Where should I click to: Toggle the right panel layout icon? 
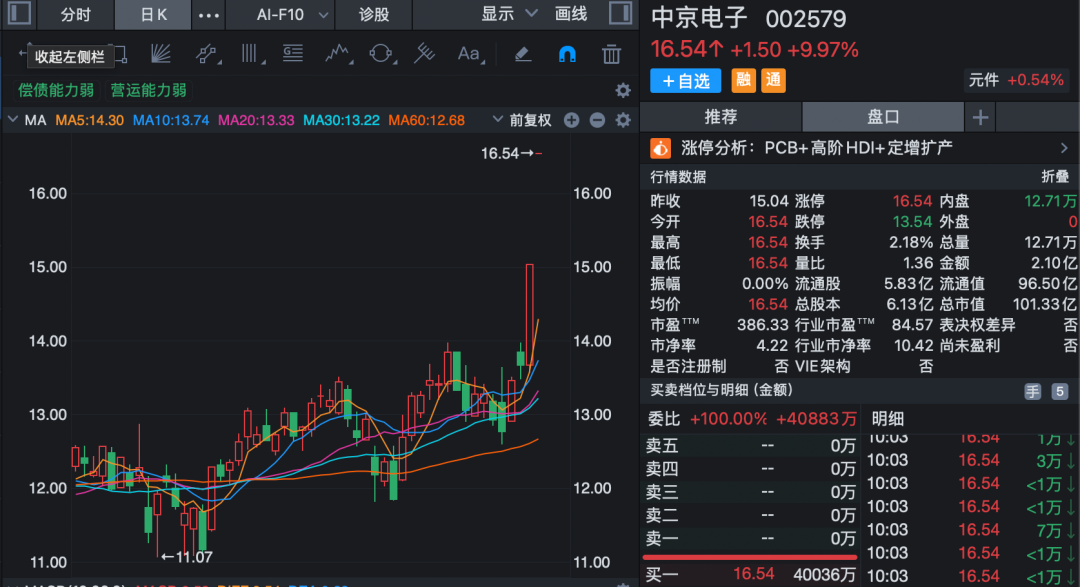621,13
